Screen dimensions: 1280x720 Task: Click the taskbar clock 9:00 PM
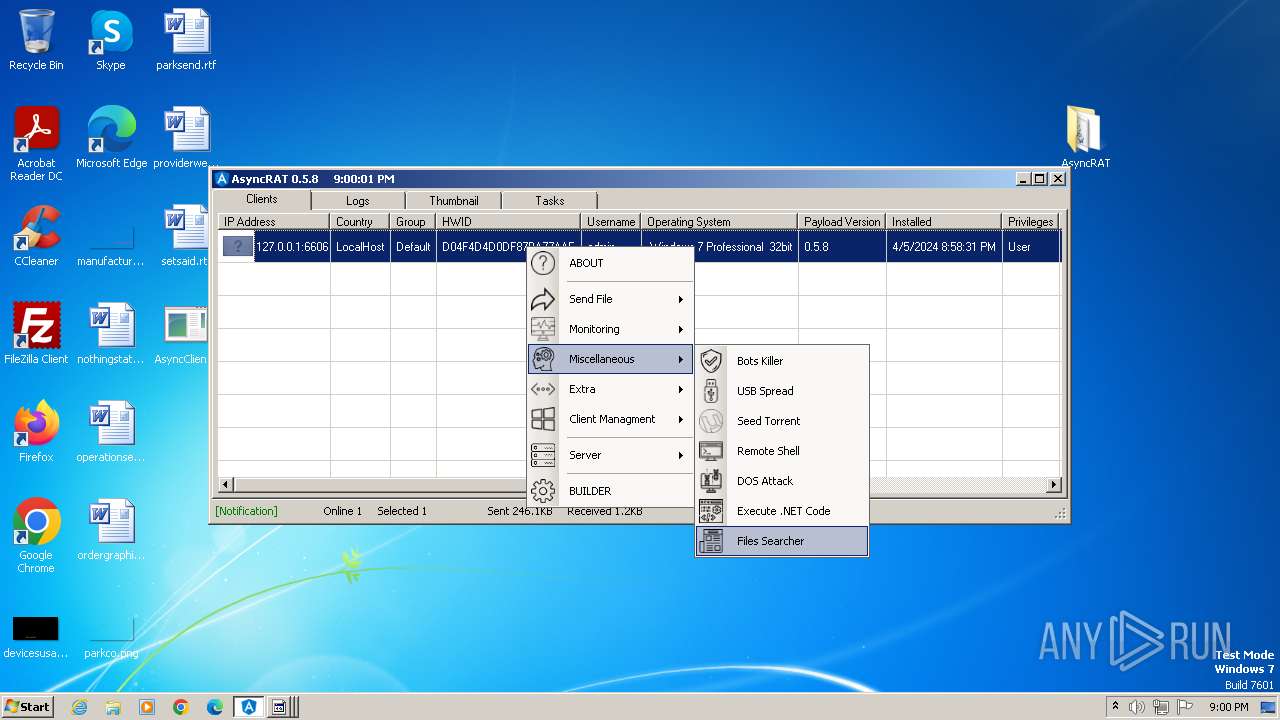(x=1228, y=707)
